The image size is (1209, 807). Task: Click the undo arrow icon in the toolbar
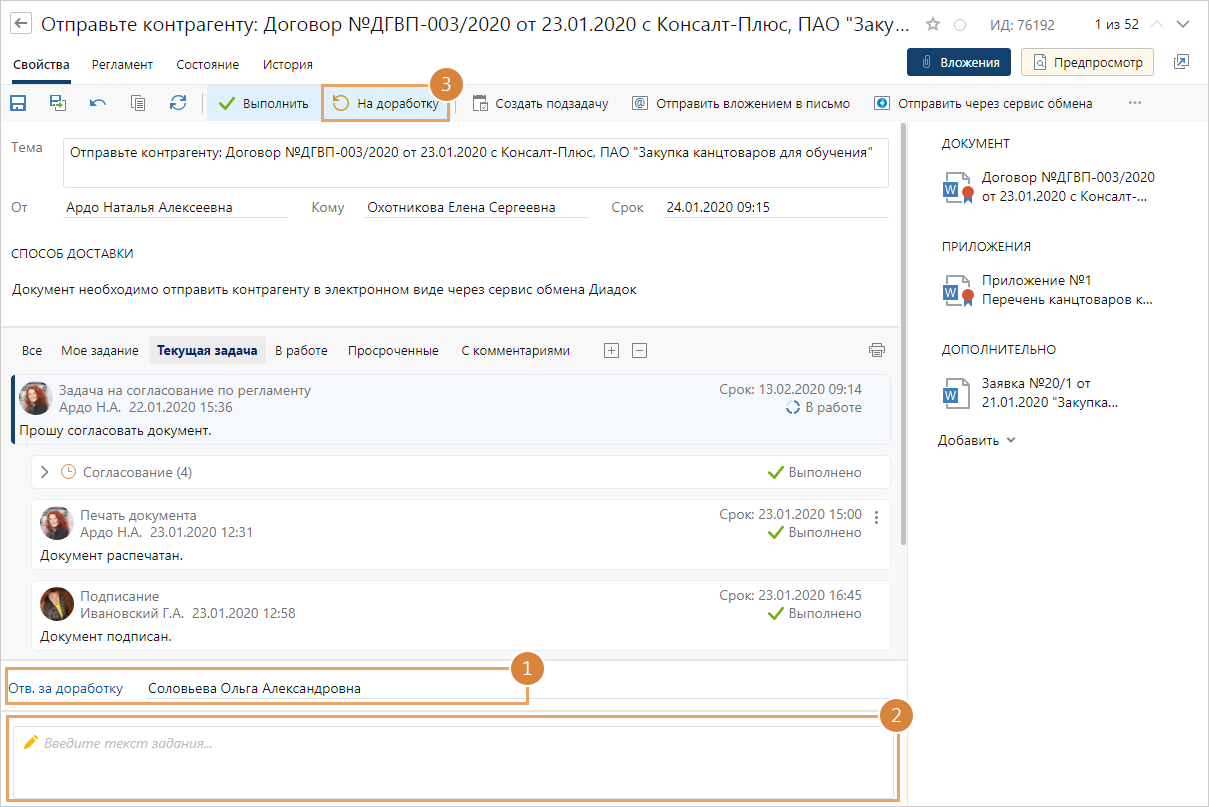coord(98,103)
